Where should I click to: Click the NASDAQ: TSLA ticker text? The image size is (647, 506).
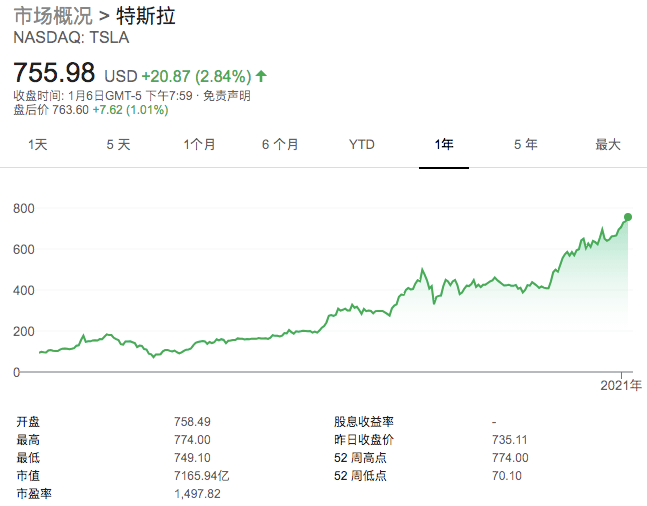click(71, 38)
